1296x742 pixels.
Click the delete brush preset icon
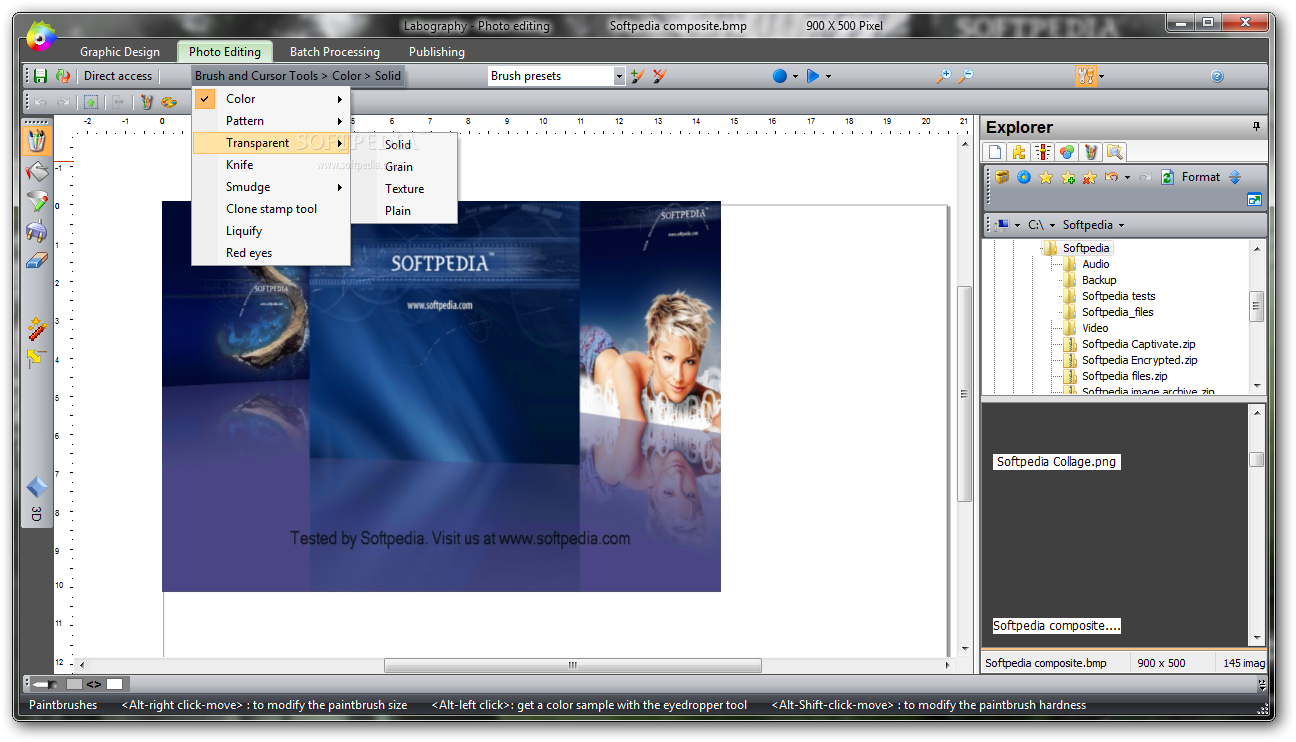(660, 76)
